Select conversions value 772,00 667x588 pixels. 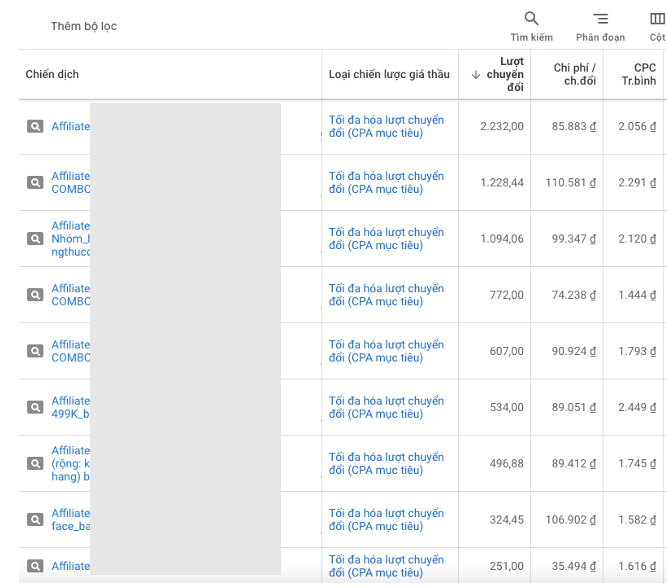(x=507, y=295)
